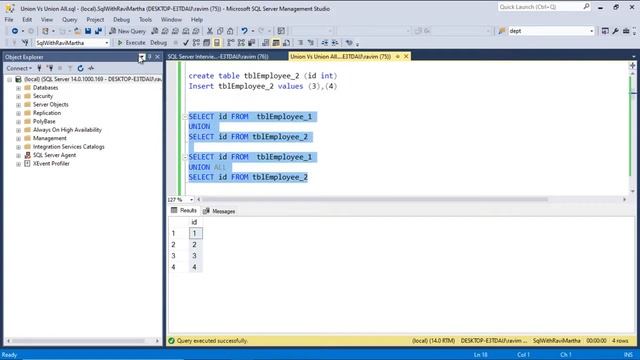Open the Properties wrench icon
640x360 pixels.
pyautogui.click(x=615, y=31)
